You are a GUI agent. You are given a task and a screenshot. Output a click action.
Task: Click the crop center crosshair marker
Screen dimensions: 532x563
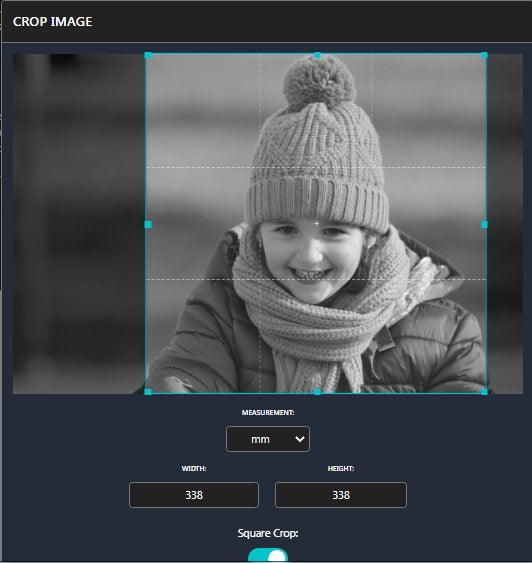(316, 223)
